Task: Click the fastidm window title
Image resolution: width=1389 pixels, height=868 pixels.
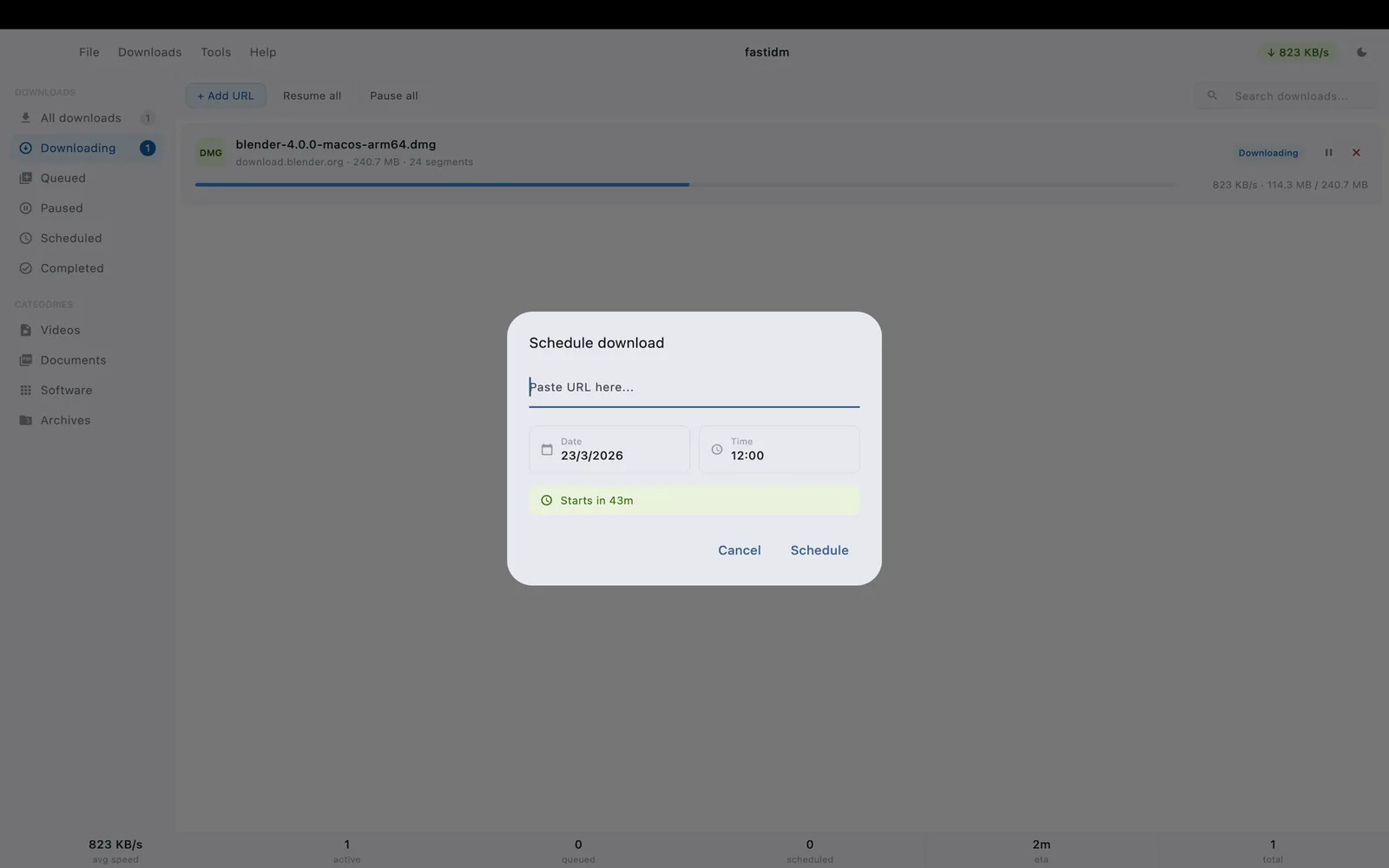Action: [767, 52]
